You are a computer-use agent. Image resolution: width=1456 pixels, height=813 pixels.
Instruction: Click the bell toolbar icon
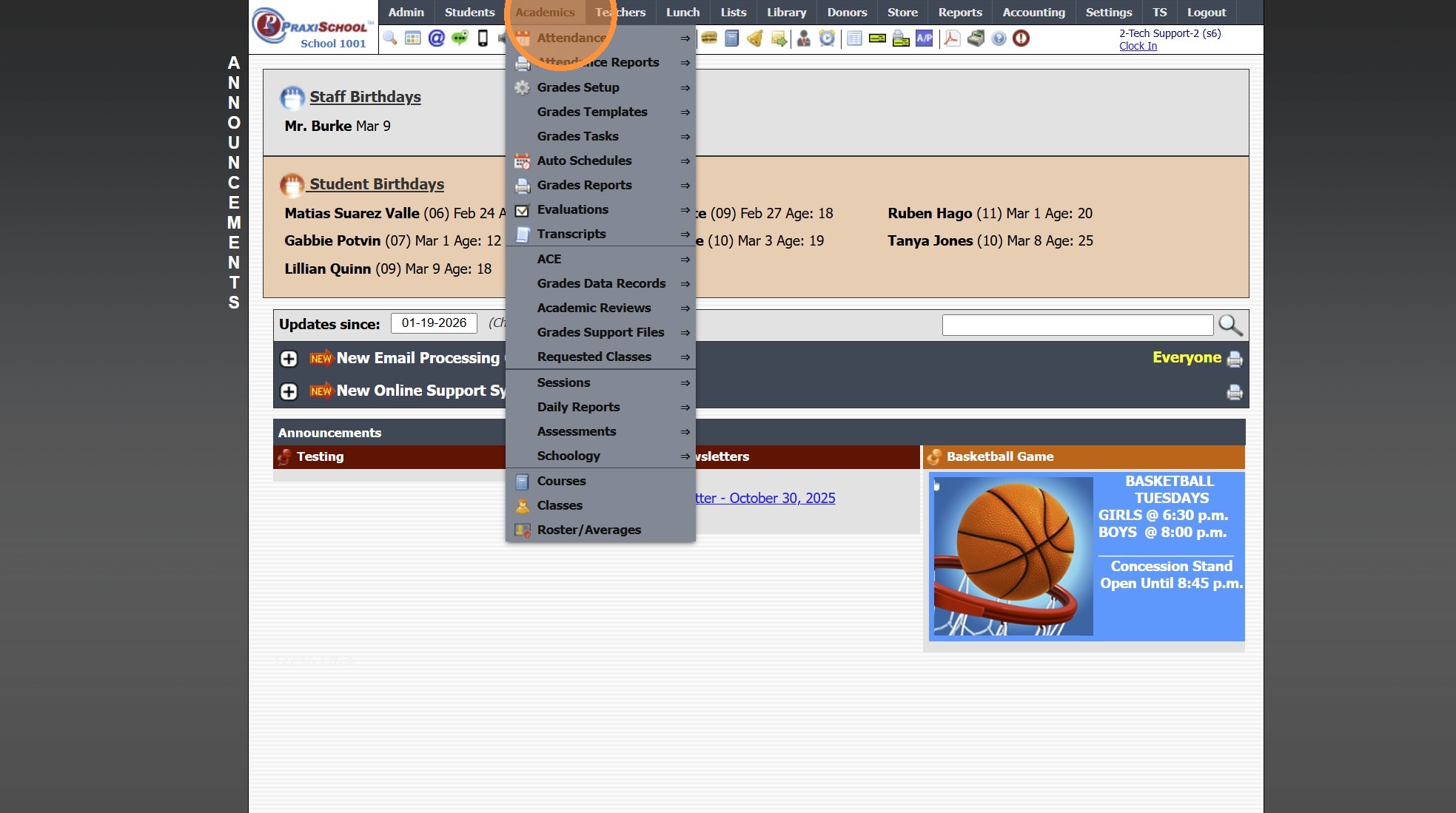(755, 38)
